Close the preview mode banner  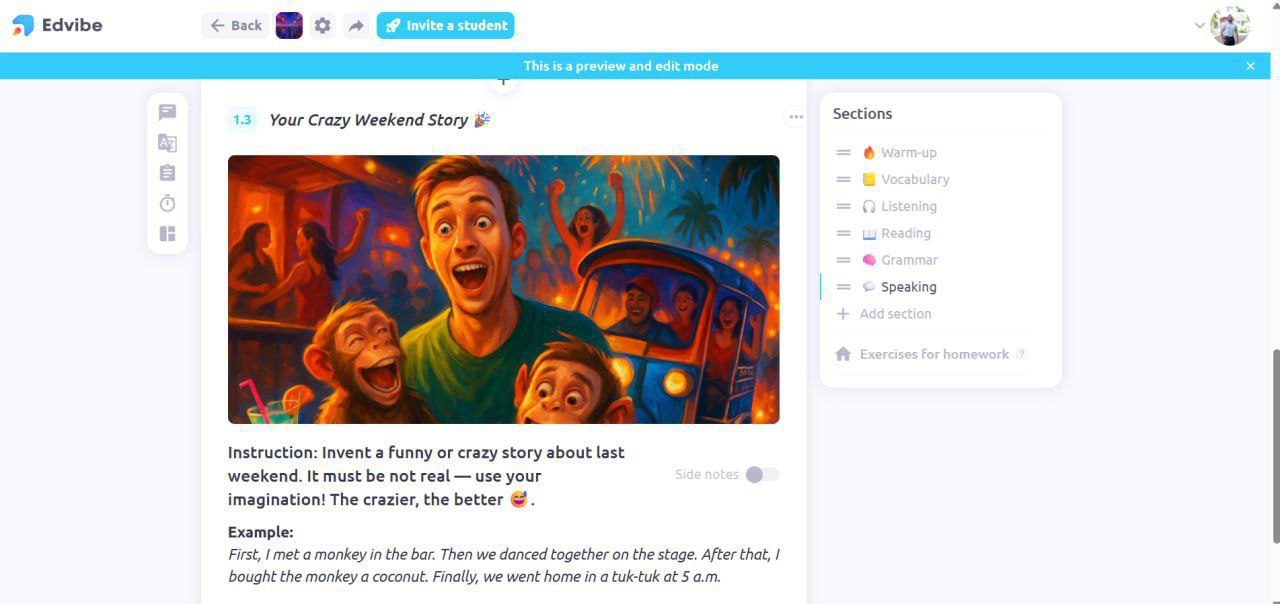point(1250,66)
